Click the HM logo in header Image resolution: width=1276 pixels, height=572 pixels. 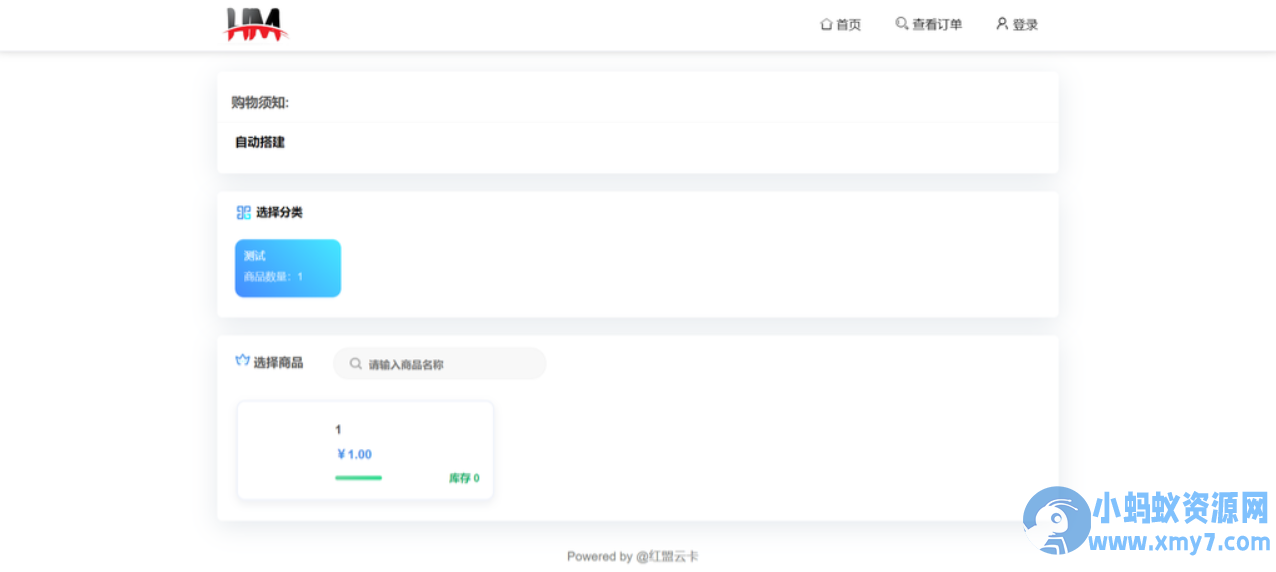point(256,24)
